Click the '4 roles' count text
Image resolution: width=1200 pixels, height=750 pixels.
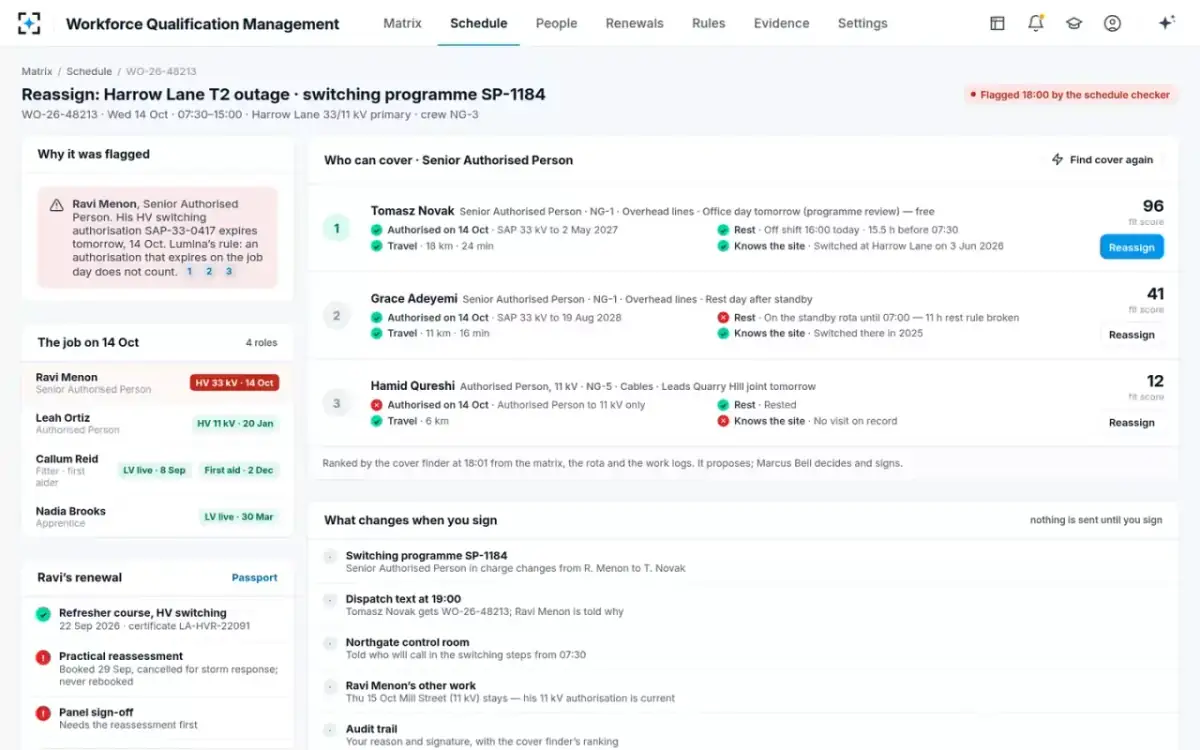(262, 343)
